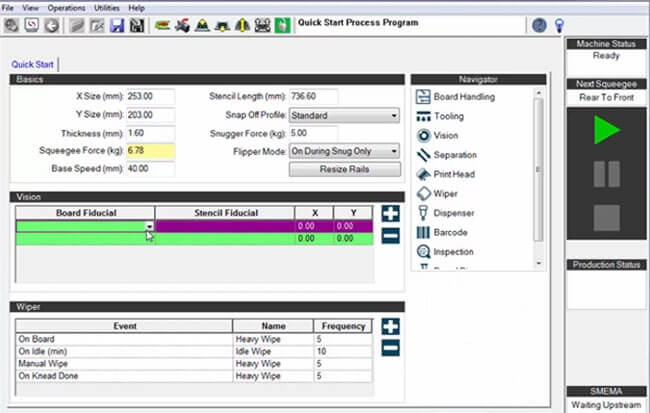Open the Barcode navigator entry
This screenshot has width=650, height=413.
pyautogui.click(x=451, y=232)
